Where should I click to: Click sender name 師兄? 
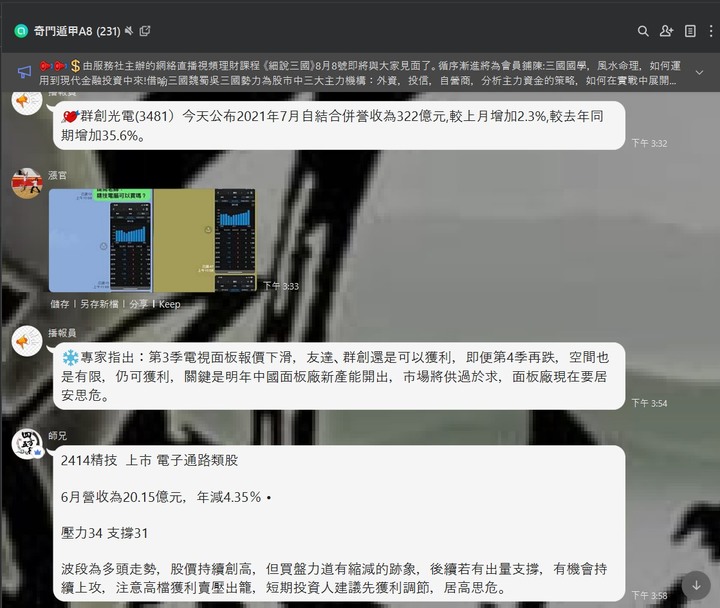tap(57, 435)
